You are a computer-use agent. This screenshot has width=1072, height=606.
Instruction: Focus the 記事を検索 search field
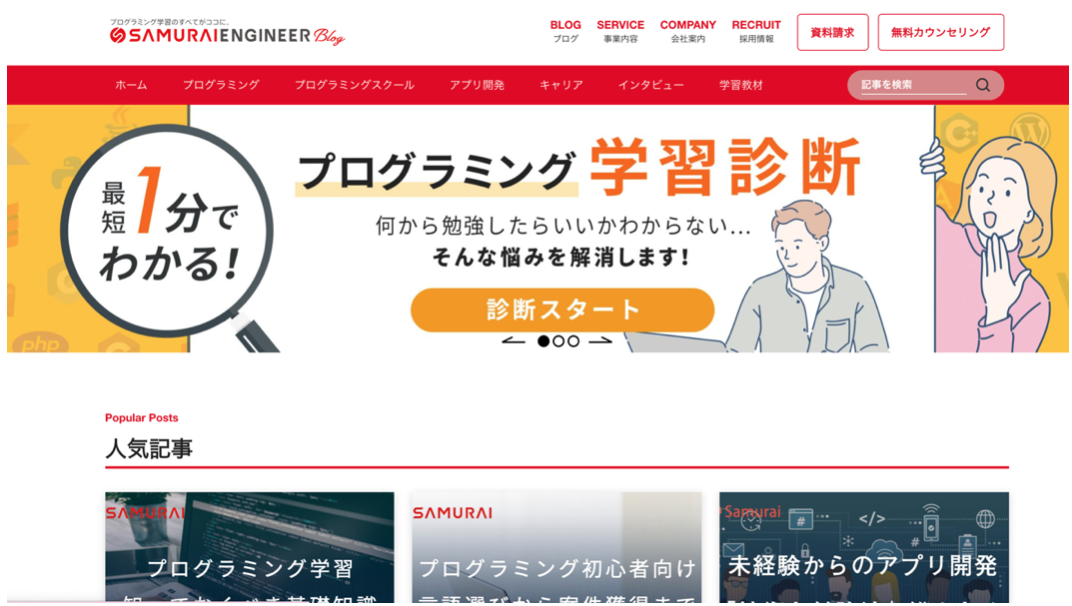click(913, 85)
